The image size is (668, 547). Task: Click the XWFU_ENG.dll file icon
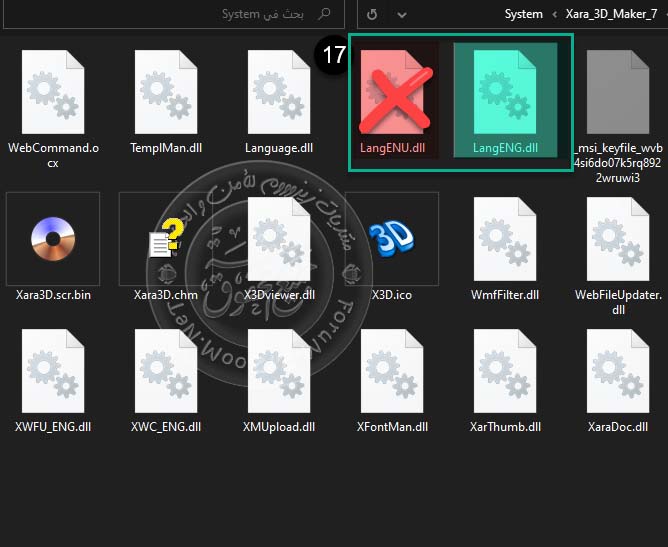[53, 371]
